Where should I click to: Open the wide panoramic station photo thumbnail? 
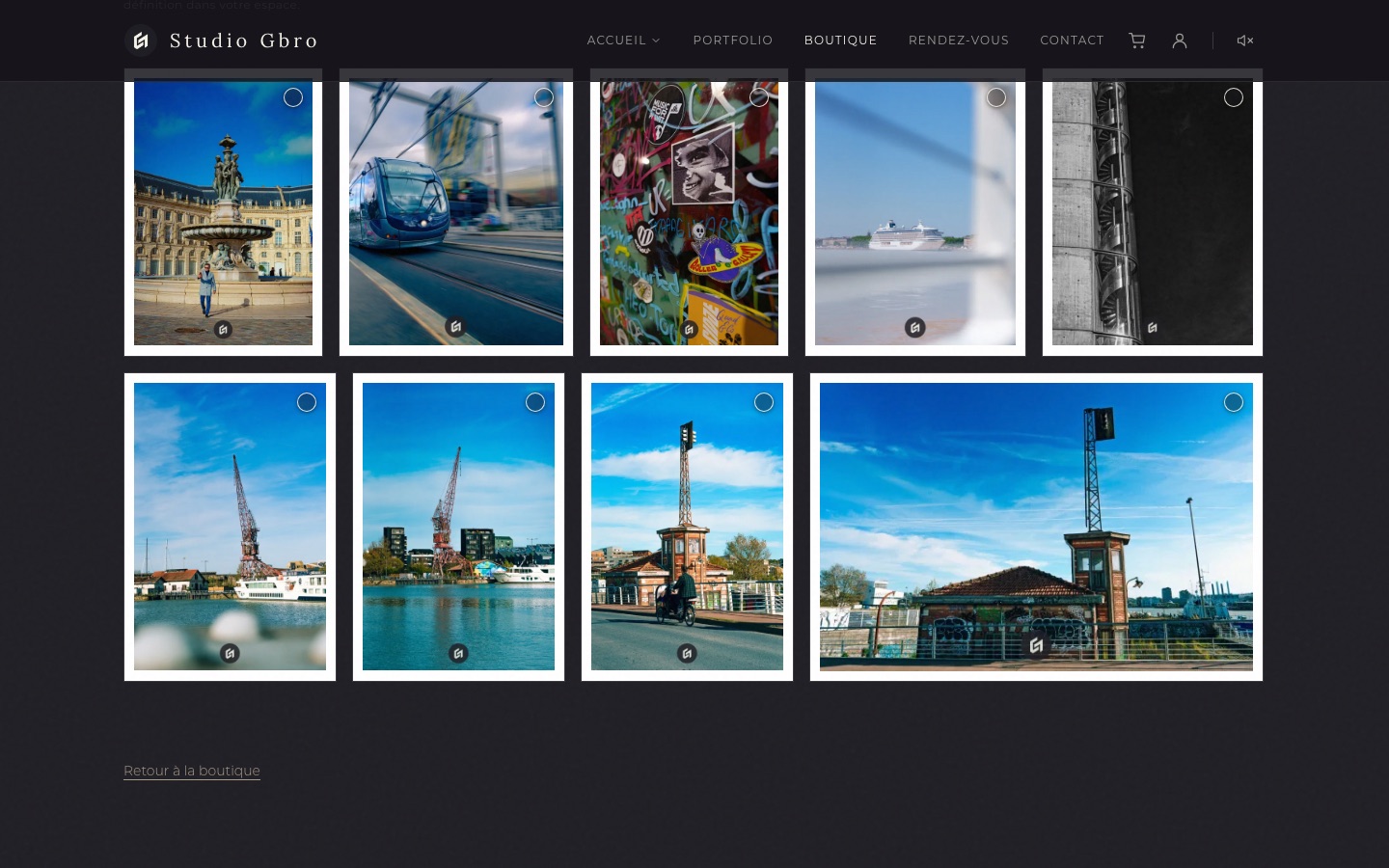pos(1036,527)
